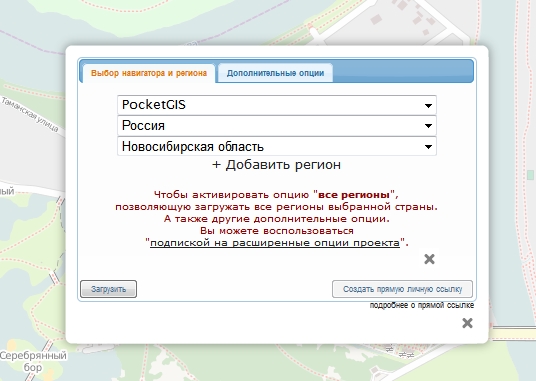This screenshot has height=381, width=536.
Task: Open the PocketGIS navigator selection box
Action: tap(277, 105)
